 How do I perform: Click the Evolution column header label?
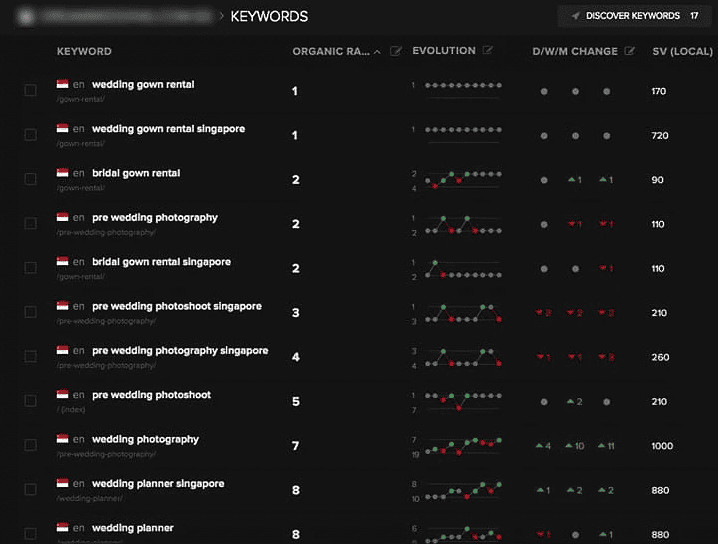(444, 51)
